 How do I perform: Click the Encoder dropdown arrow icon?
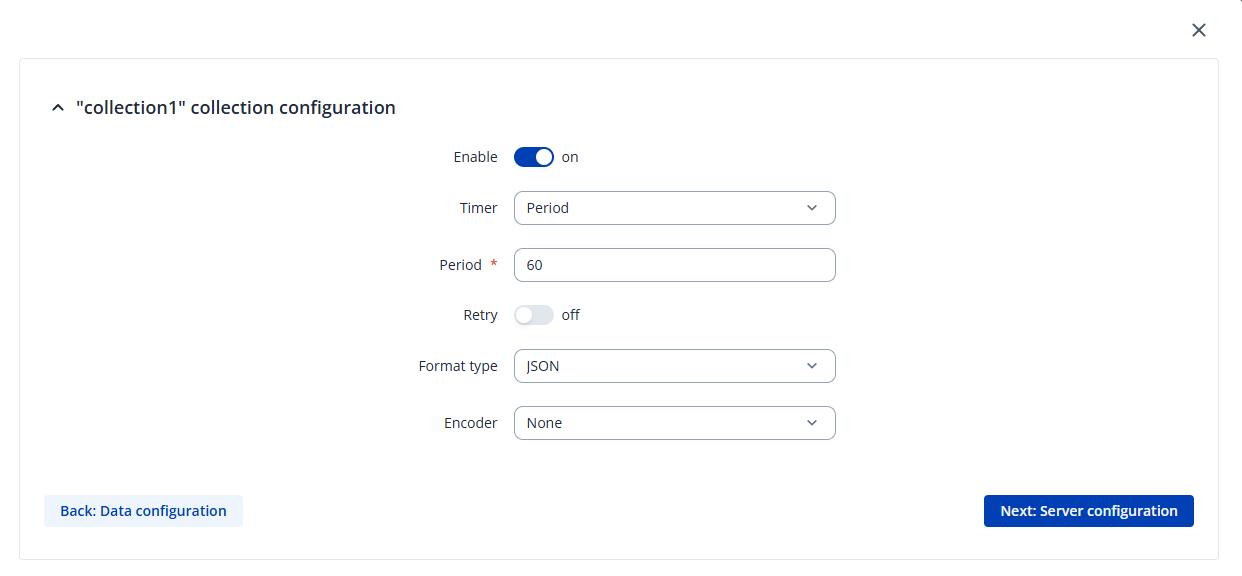click(x=811, y=423)
